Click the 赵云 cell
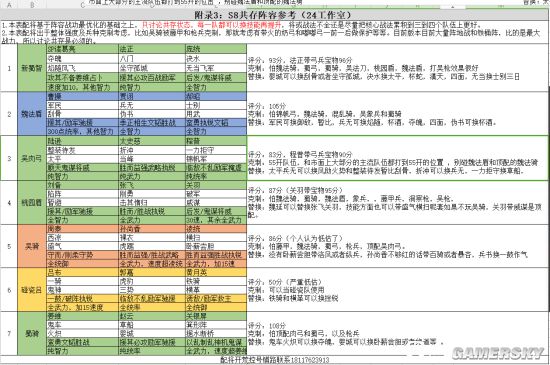The width and height of the screenshot is (550, 365). pos(152,316)
